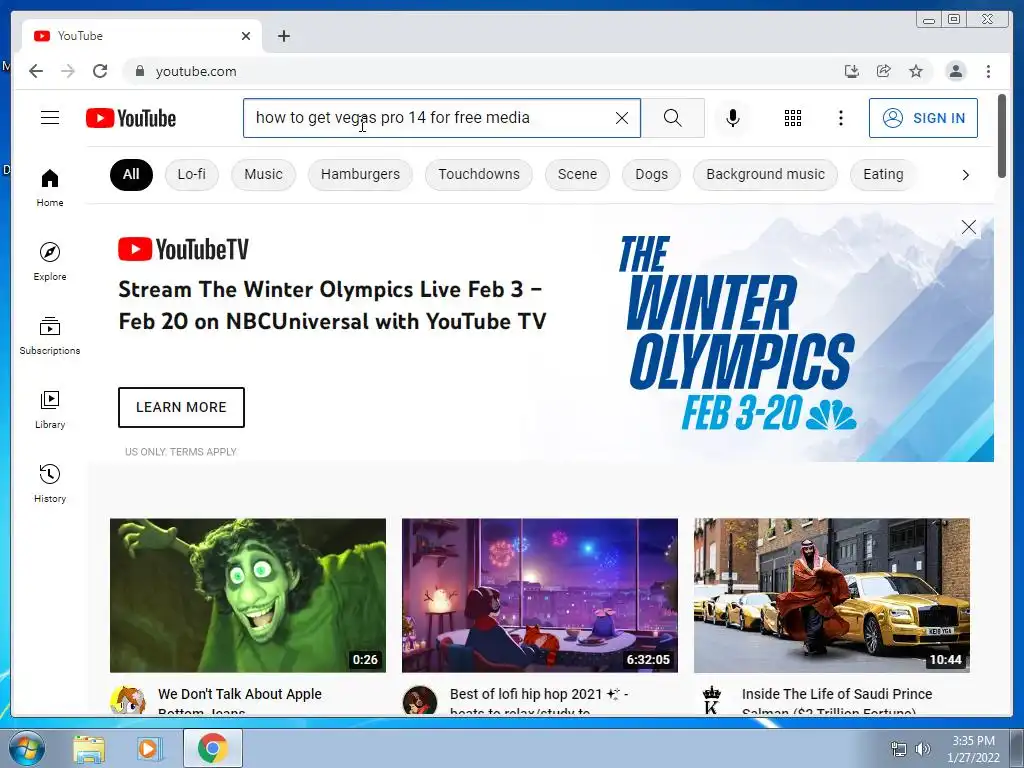The width and height of the screenshot is (1024, 768).
Task: Click the YouTube logo
Action: [x=131, y=118]
